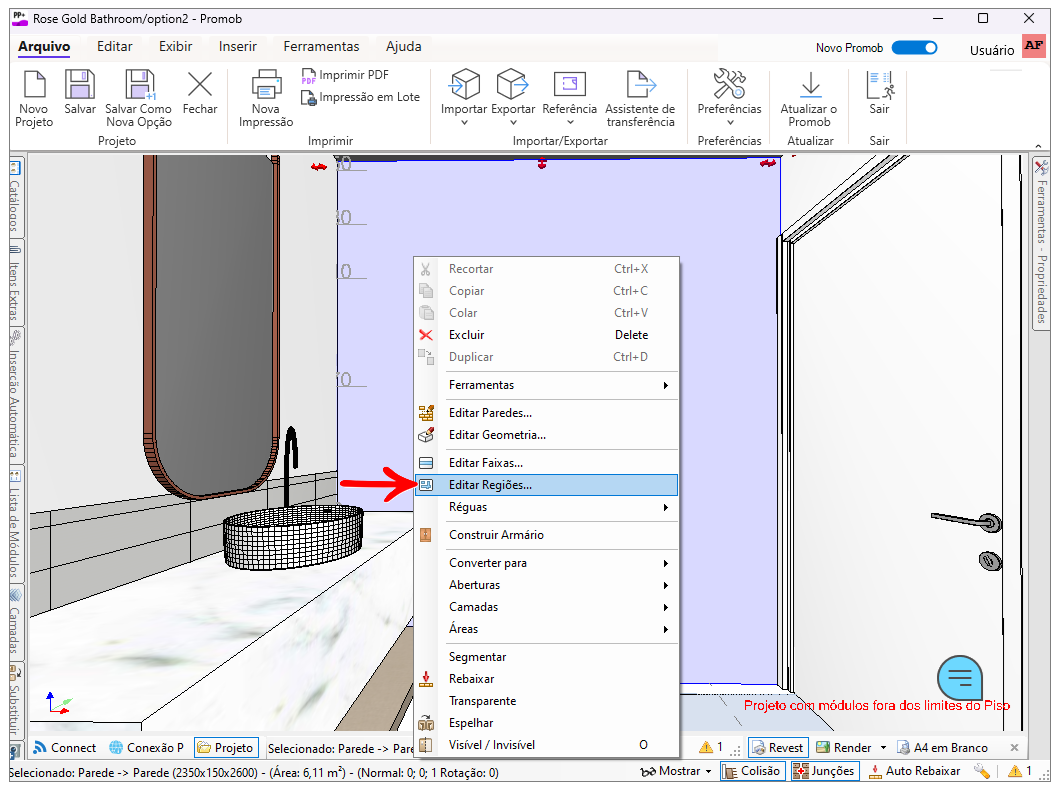Screen dimensions: 1055x792
Task: Click the Importar cube icon
Action: [x=464, y=84]
